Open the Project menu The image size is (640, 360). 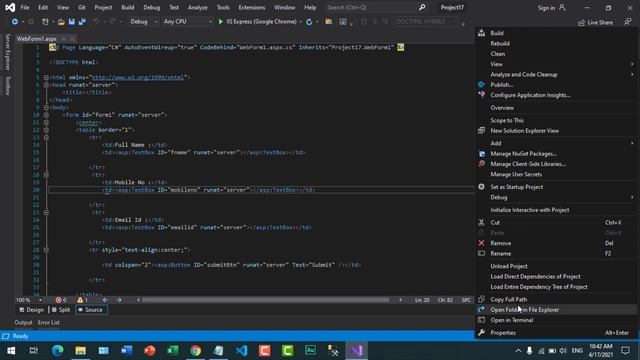(x=103, y=7)
